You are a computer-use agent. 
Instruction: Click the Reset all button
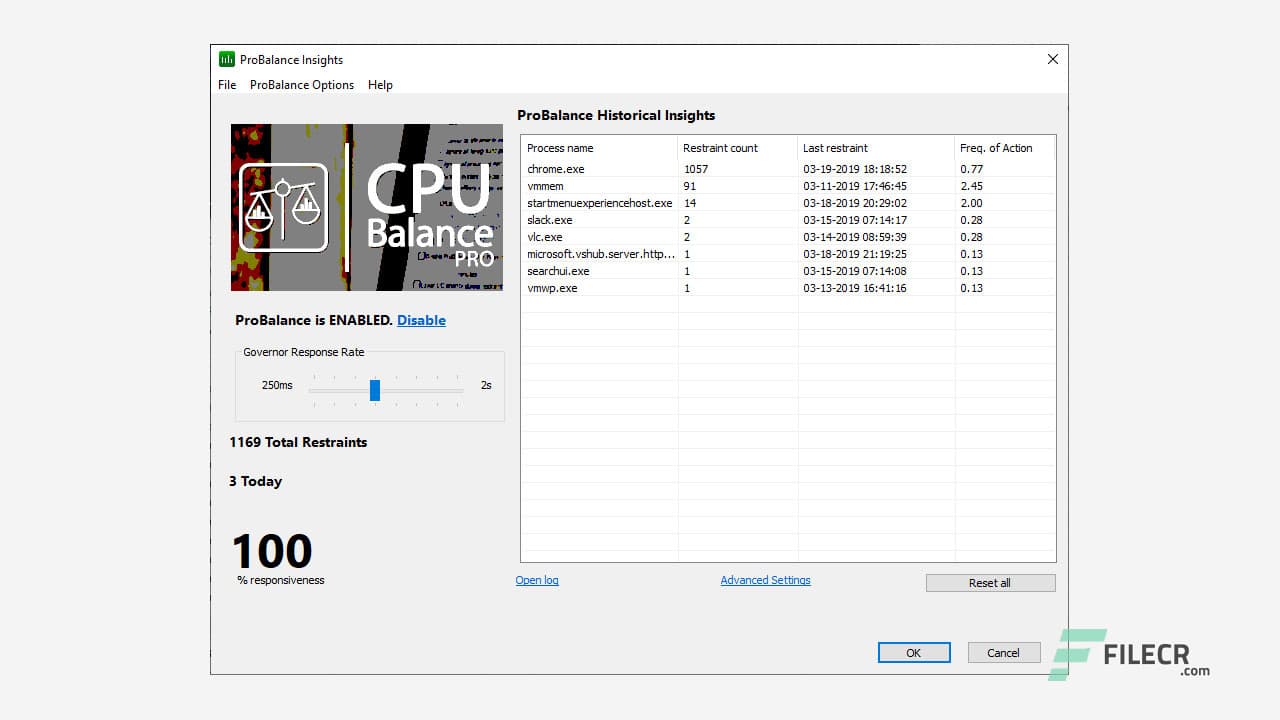[x=990, y=582]
